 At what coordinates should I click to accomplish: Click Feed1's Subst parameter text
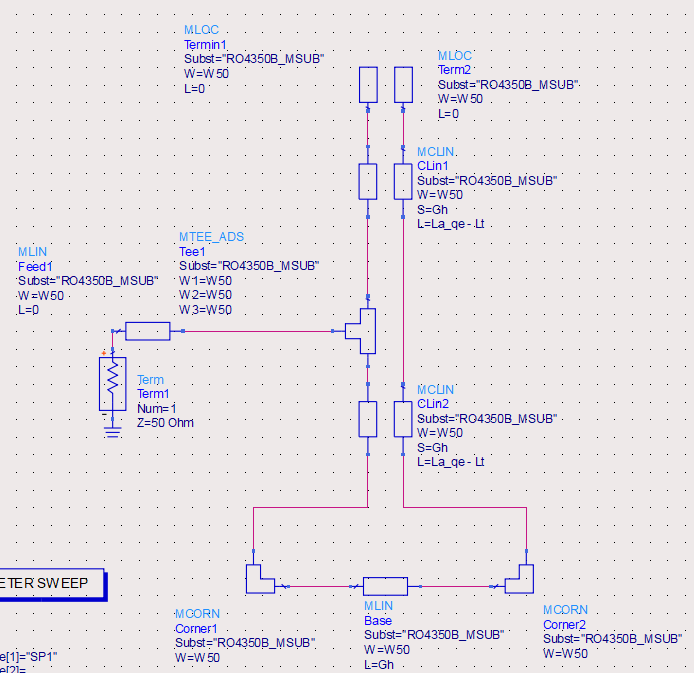pyautogui.click(x=88, y=281)
